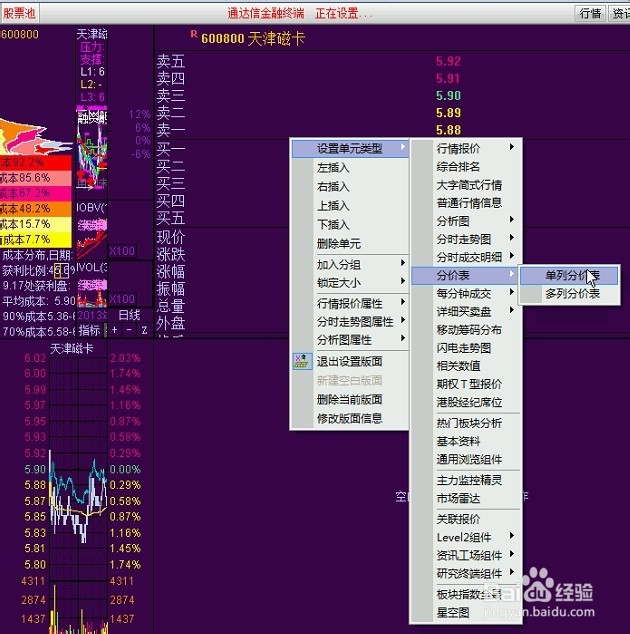
Task: Expand Level2组件 submenu
Action: coord(467,537)
